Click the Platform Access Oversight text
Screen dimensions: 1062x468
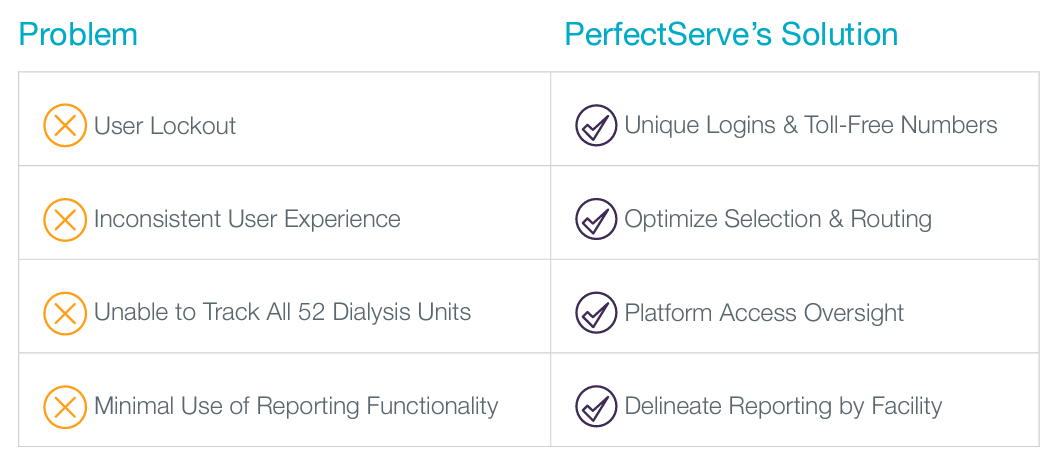(764, 313)
